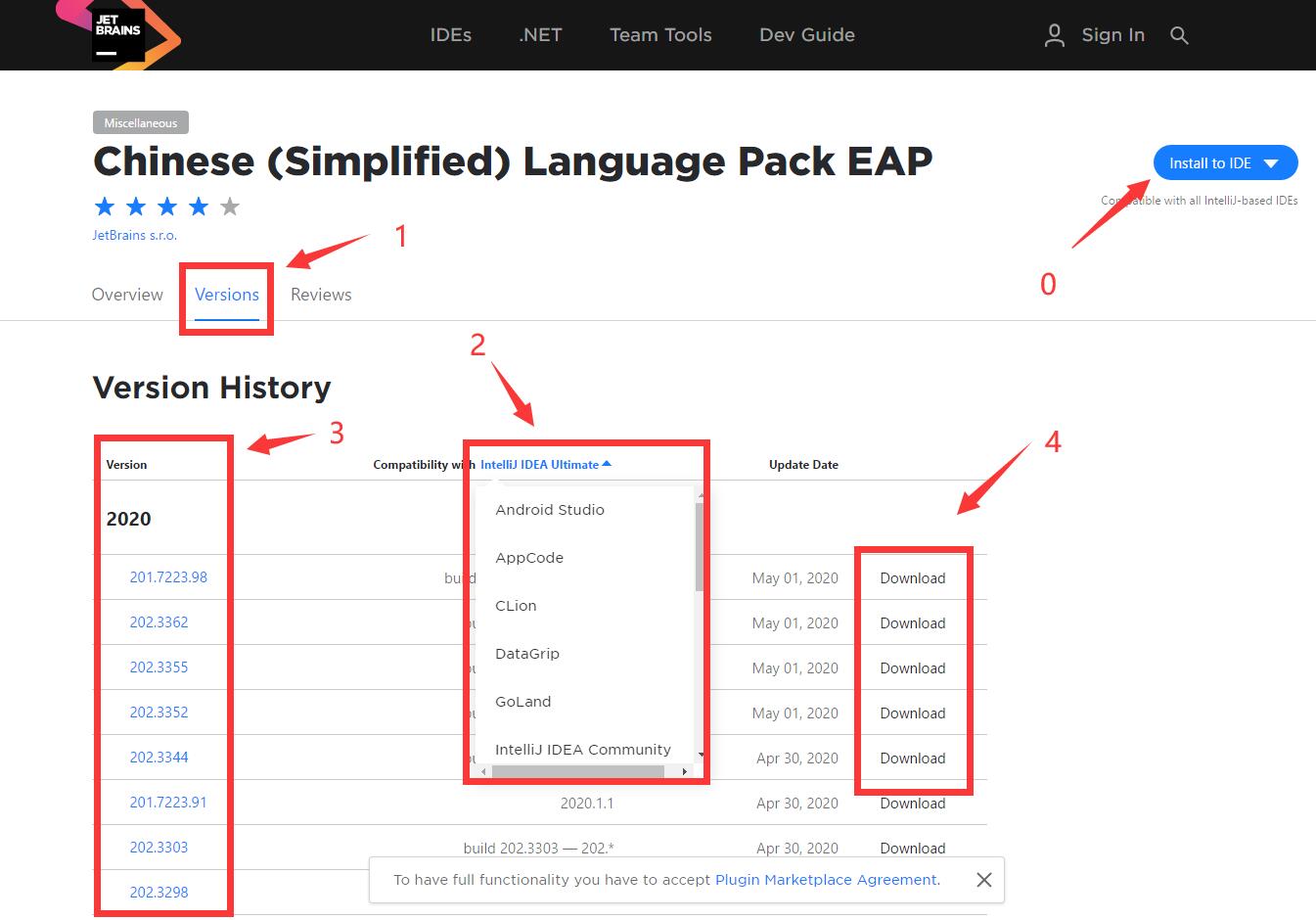Screen dimensions: 1316x920
Task: Switch to the Overview tab
Action: (x=127, y=295)
